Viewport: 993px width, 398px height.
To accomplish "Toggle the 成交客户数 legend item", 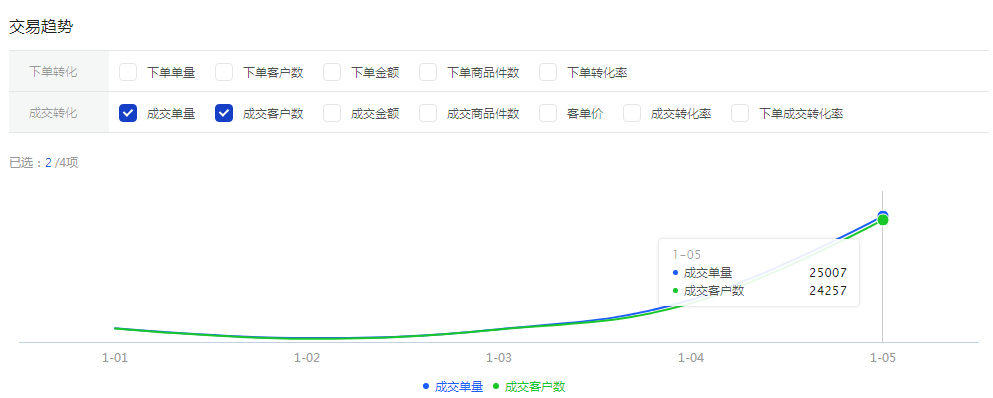I will (x=529, y=387).
